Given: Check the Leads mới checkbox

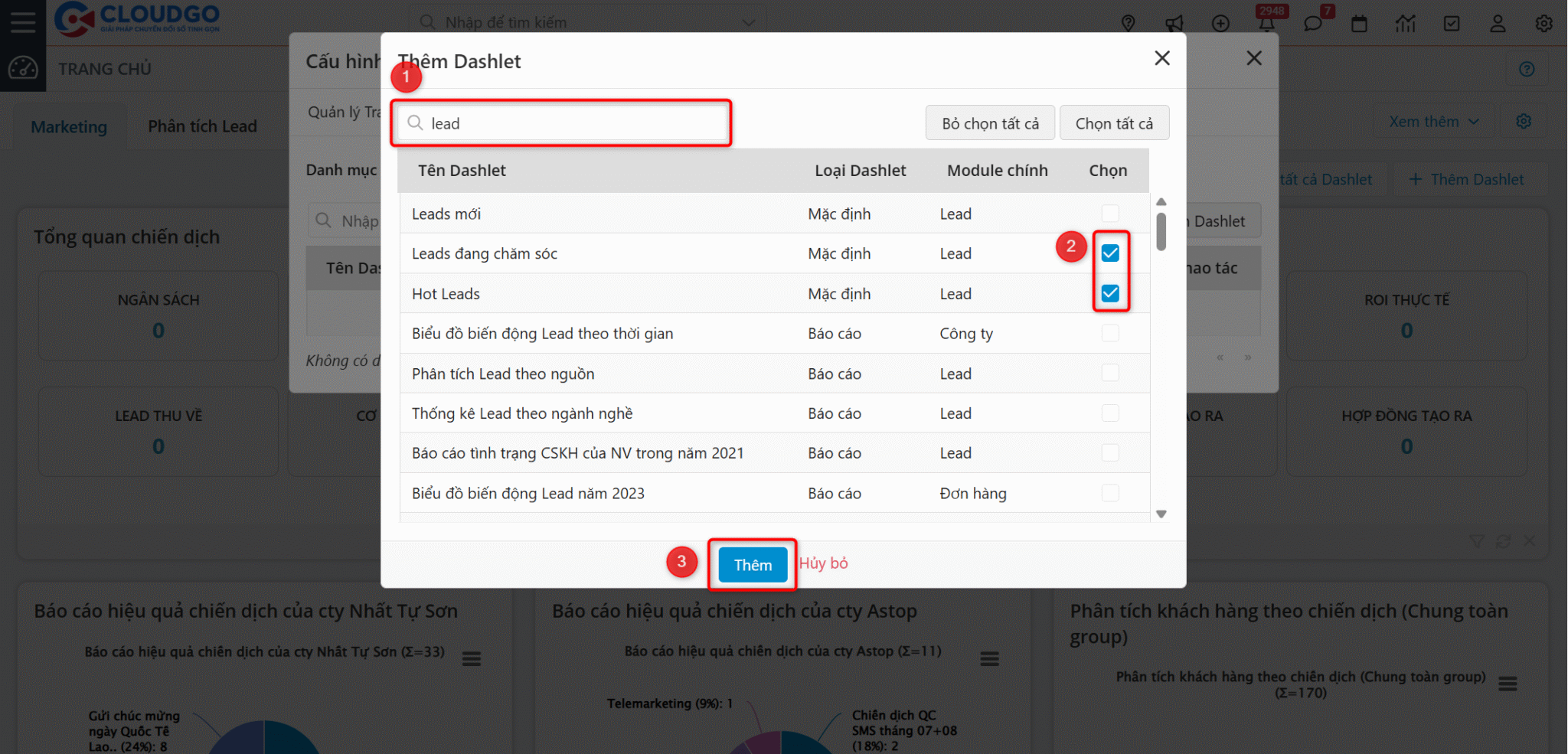Looking at the screenshot, I should pos(1110,213).
